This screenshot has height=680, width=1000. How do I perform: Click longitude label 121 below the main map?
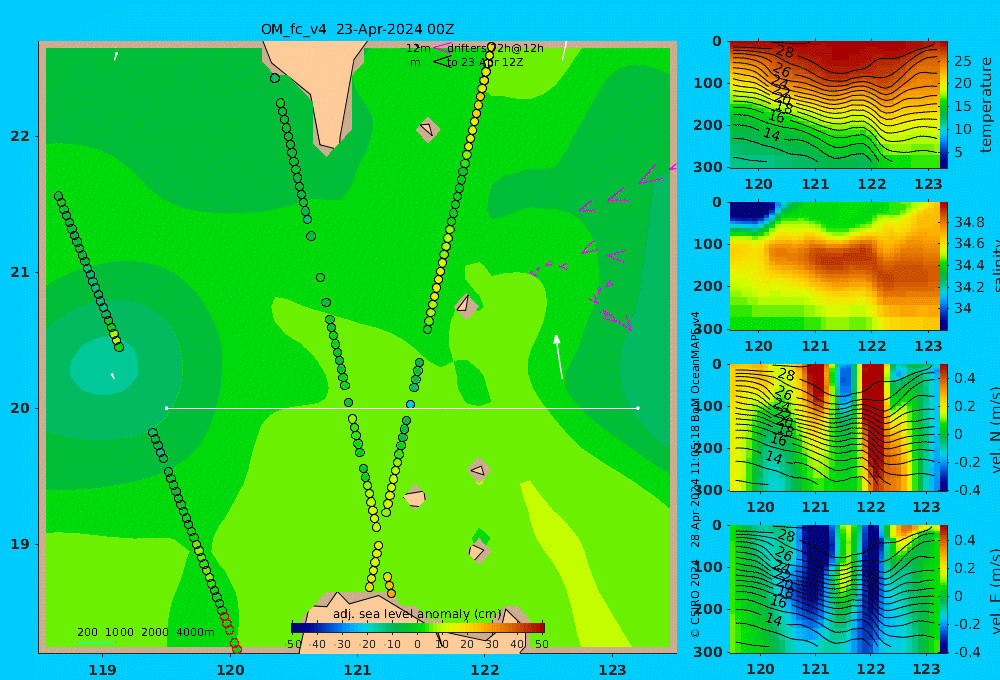(x=357, y=670)
